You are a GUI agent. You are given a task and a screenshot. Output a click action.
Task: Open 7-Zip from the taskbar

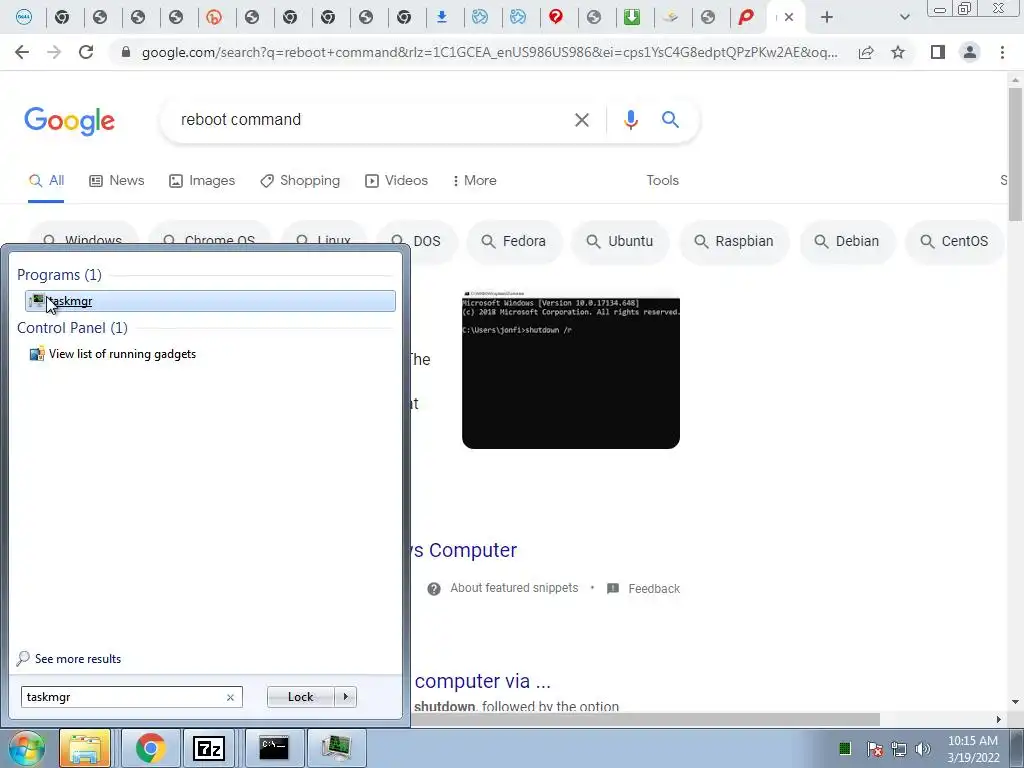209,748
